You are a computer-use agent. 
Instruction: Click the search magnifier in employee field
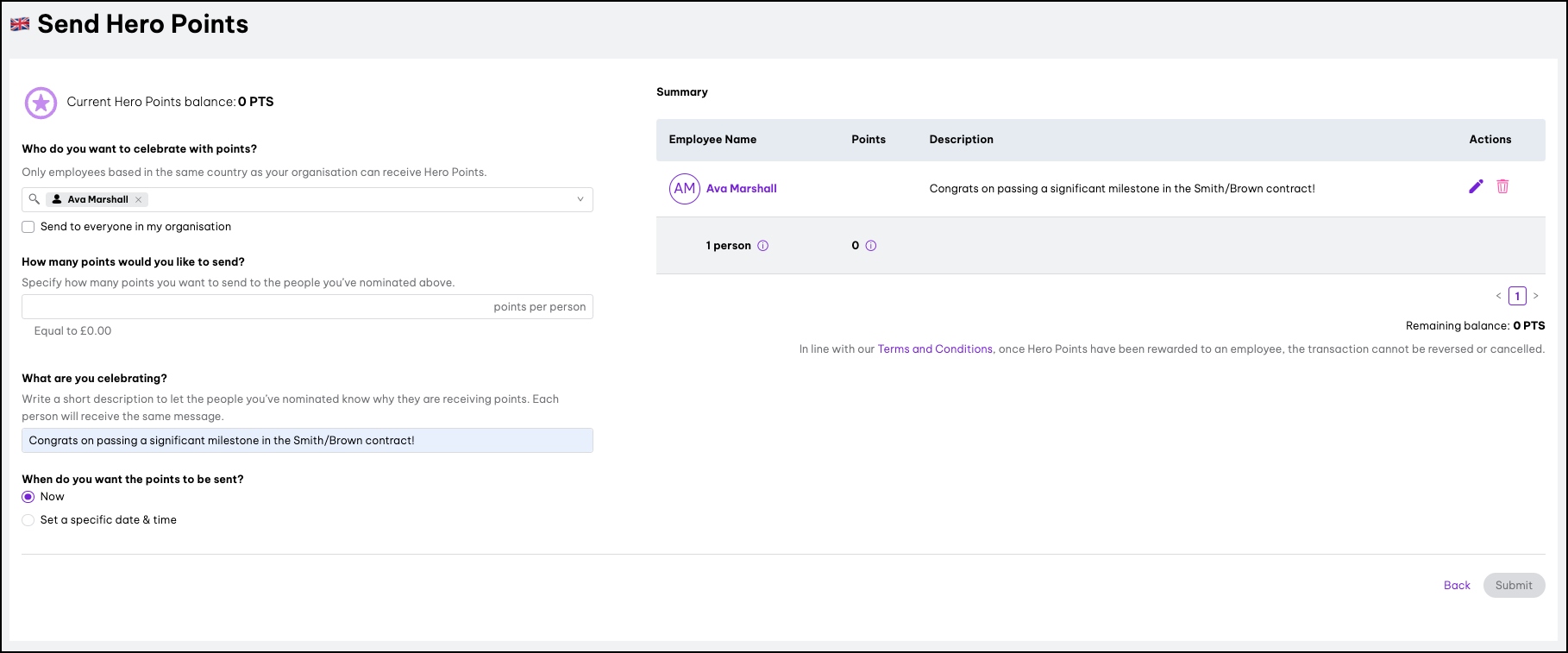(x=34, y=199)
